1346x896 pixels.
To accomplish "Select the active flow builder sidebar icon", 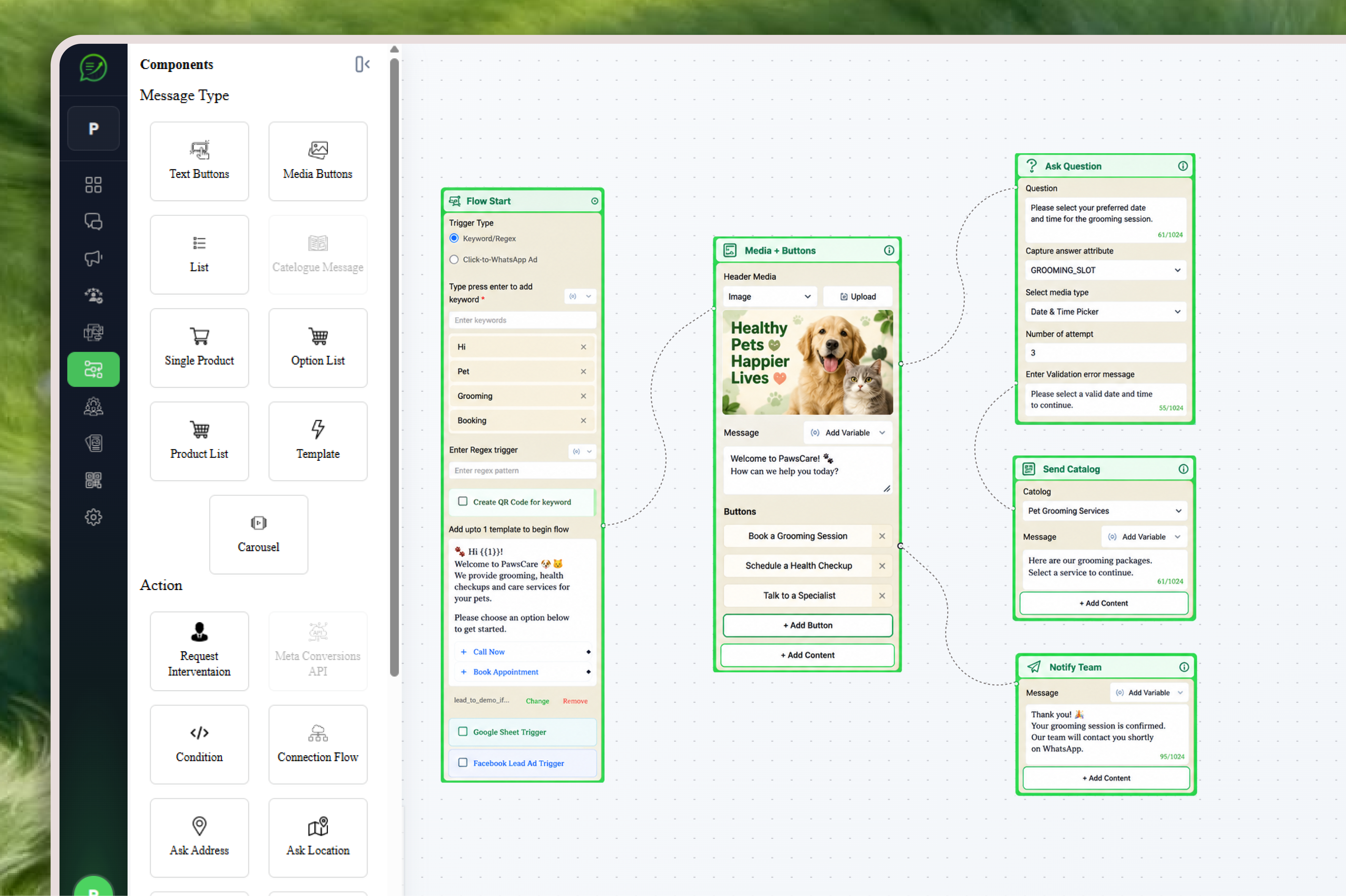I will click(93, 369).
